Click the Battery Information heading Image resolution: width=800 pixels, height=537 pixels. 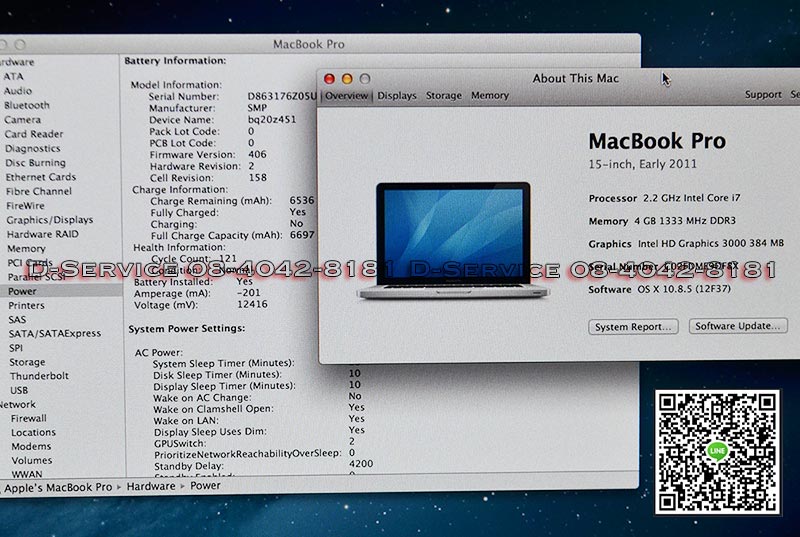175,61
